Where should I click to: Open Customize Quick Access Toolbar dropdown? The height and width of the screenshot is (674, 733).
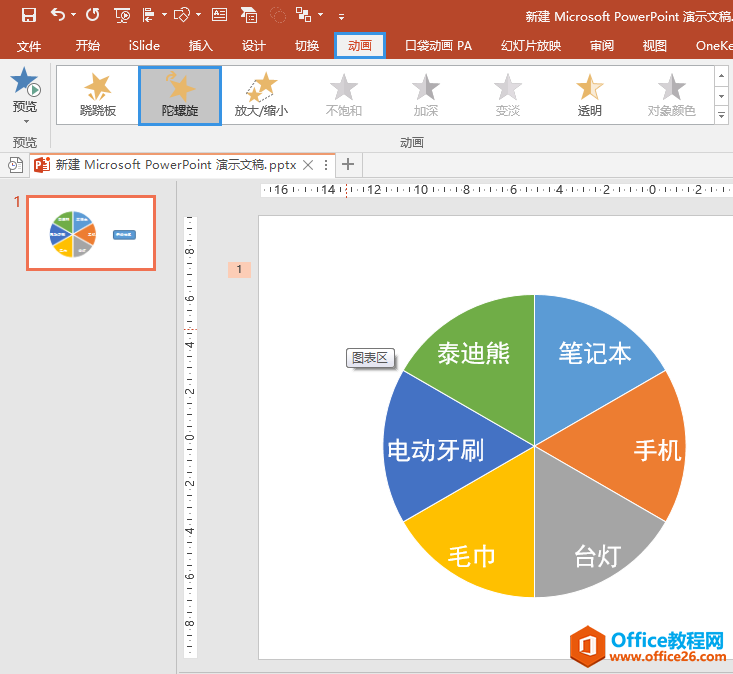pos(341,16)
